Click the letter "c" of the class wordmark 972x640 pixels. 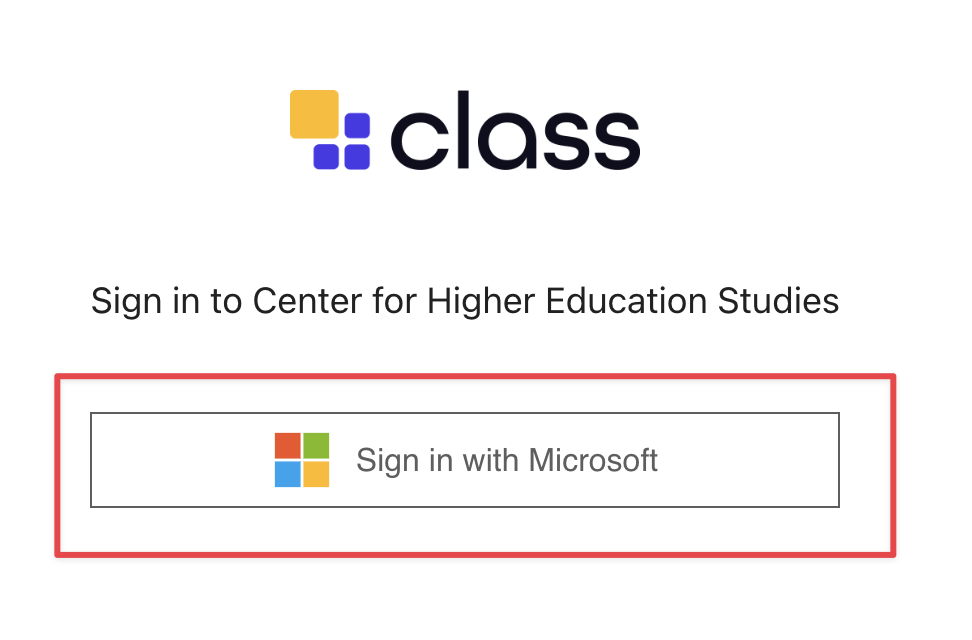416,140
